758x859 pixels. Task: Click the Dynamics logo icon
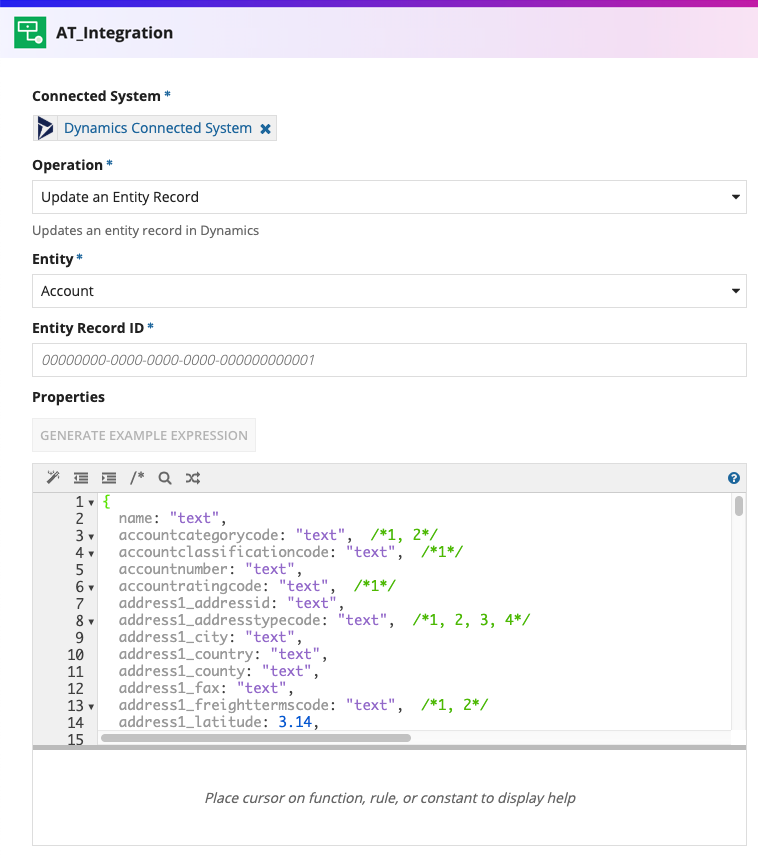point(45,128)
